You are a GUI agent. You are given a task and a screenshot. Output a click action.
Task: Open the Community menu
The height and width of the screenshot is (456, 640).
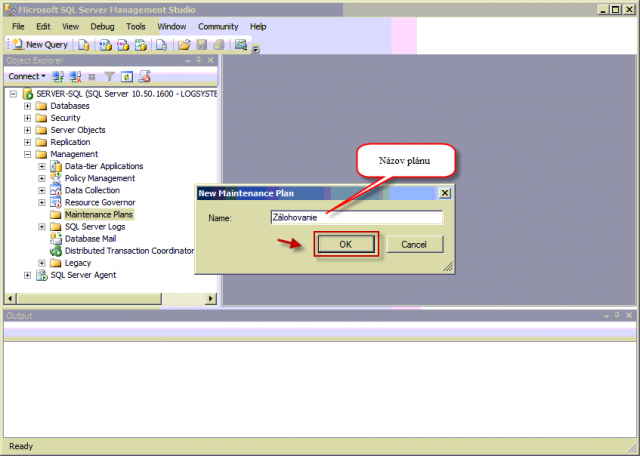218,27
